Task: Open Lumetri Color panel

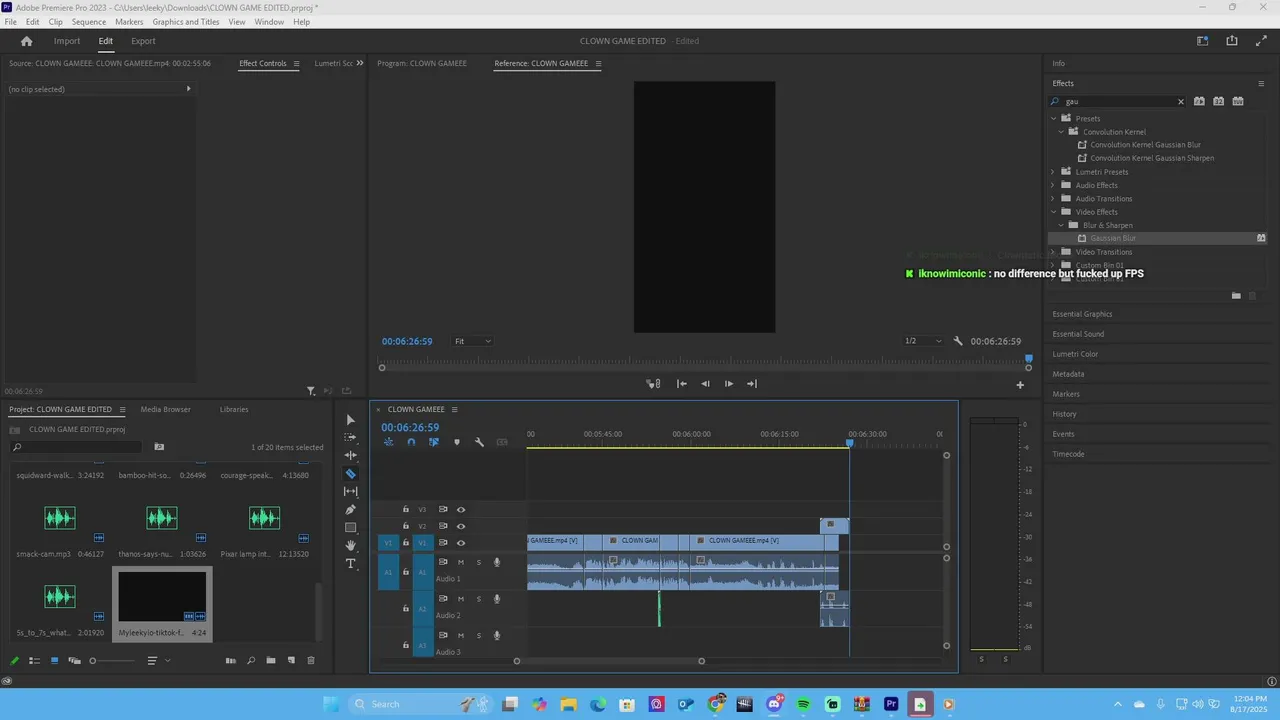Action: tap(1075, 354)
